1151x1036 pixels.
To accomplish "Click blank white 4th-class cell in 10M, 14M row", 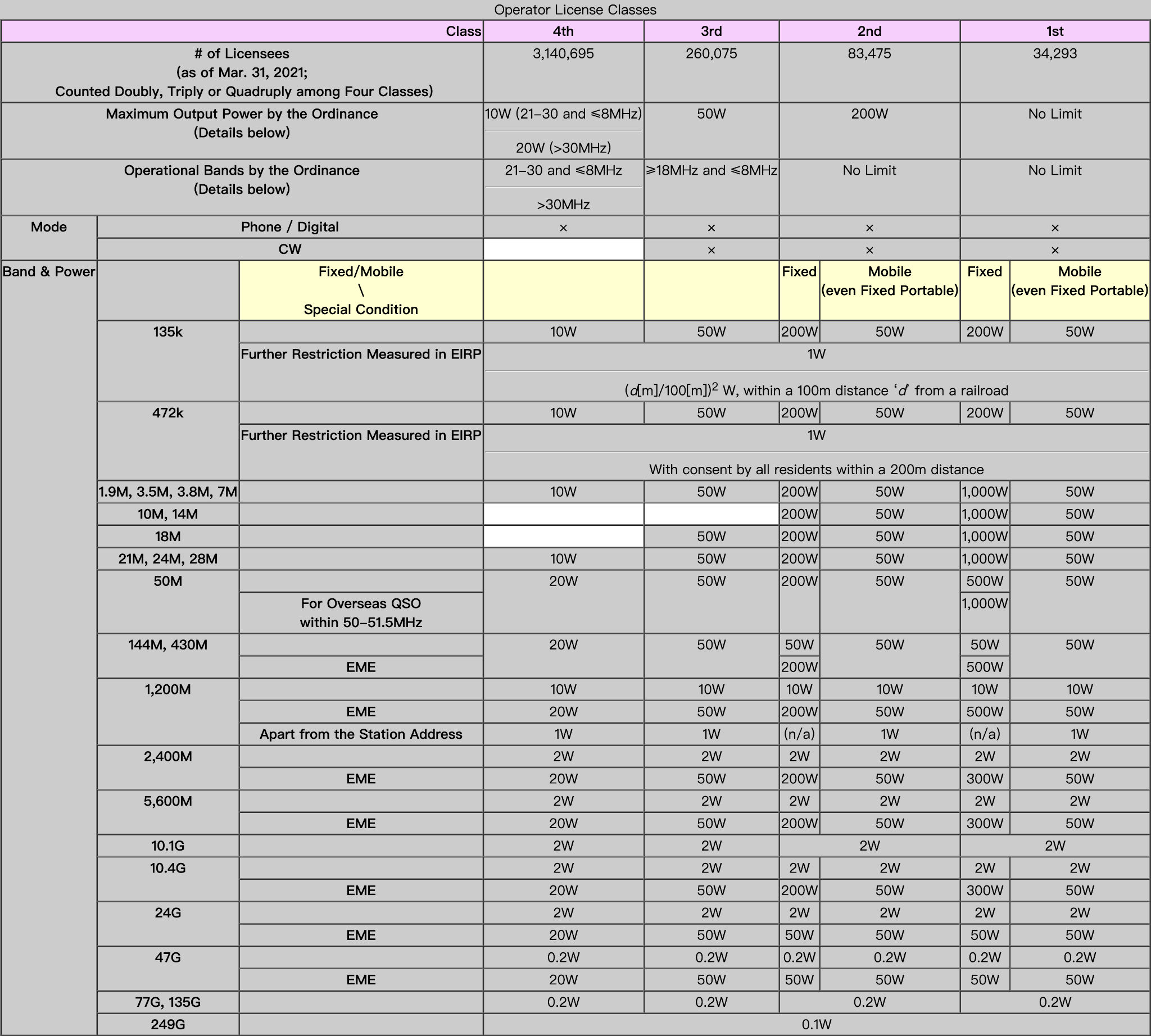I will click(563, 514).
